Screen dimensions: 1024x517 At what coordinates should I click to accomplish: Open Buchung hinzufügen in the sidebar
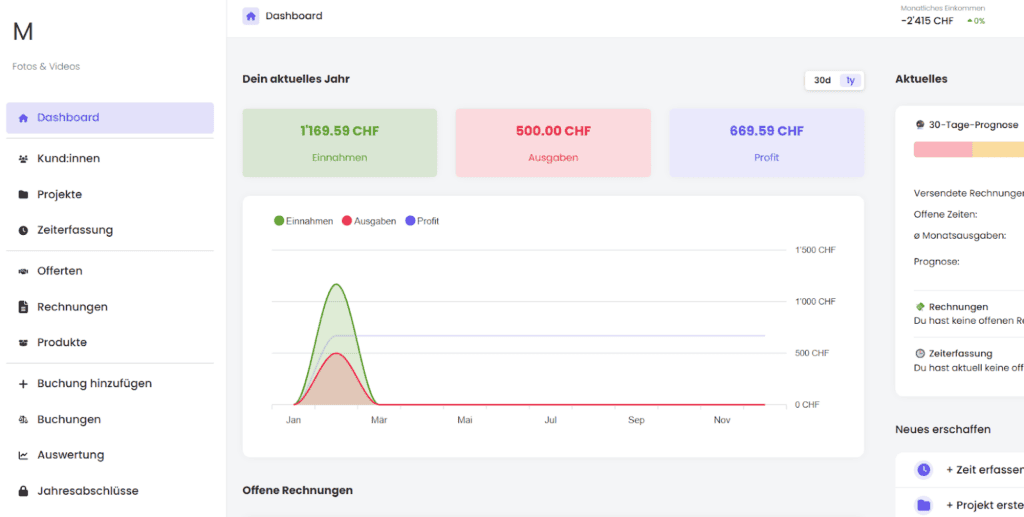94,383
